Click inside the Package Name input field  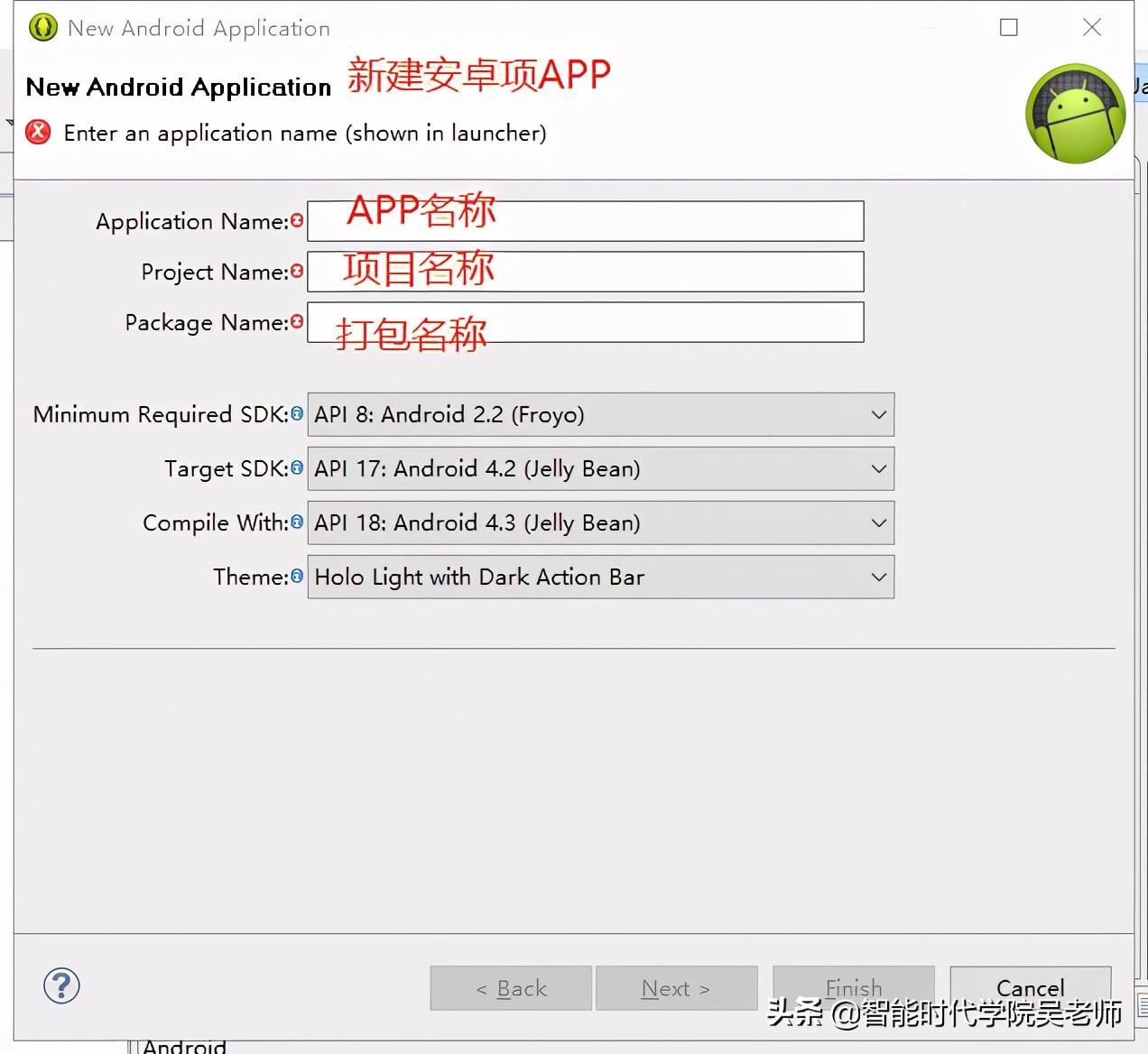pyautogui.click(x=585, y=322)
